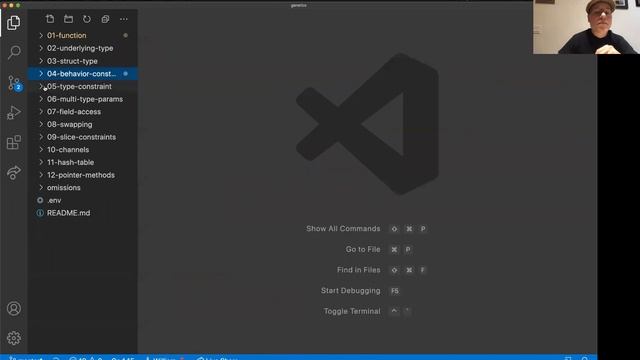Click the .env file gear icon
The image size is (640, 360).
(x=40, y=200)
